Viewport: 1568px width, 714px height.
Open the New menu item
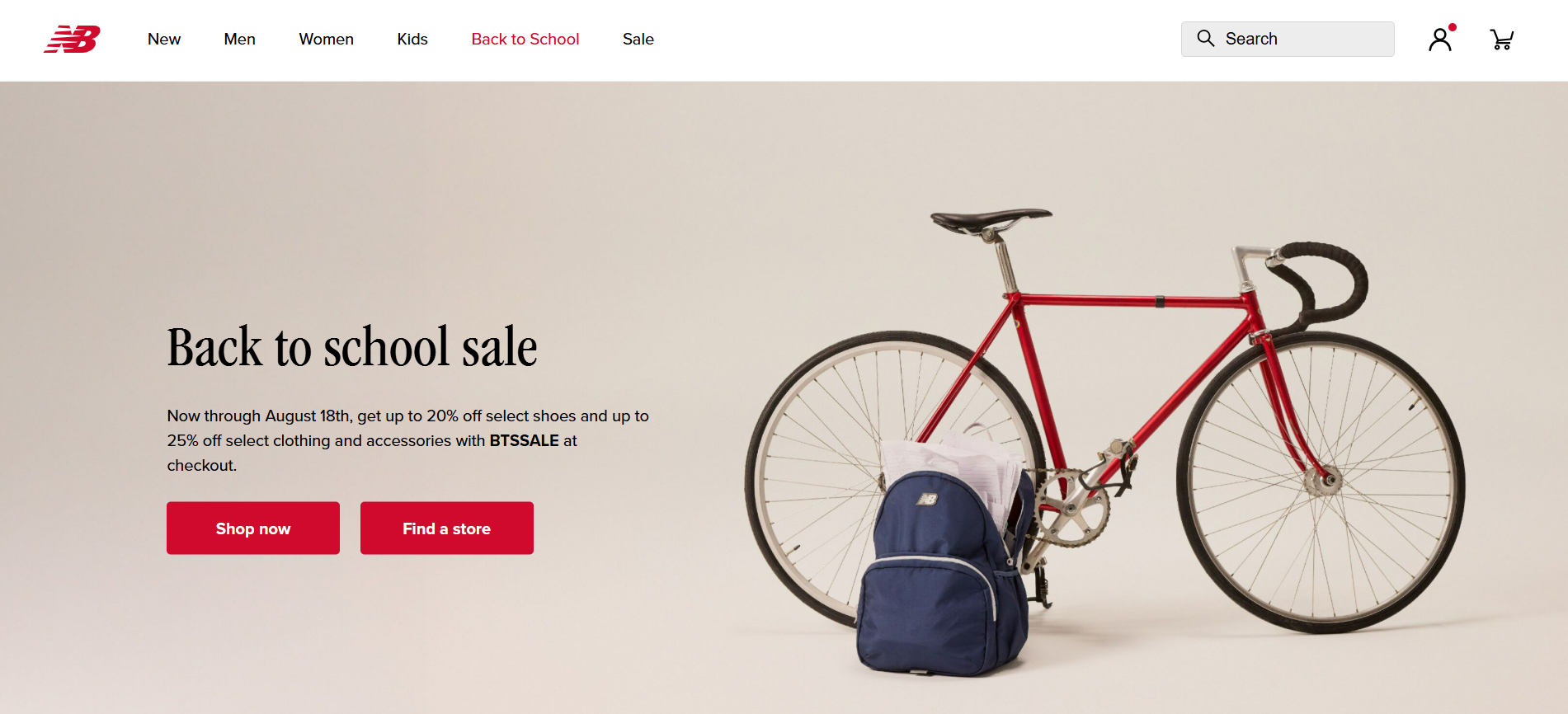pos(164,39)
